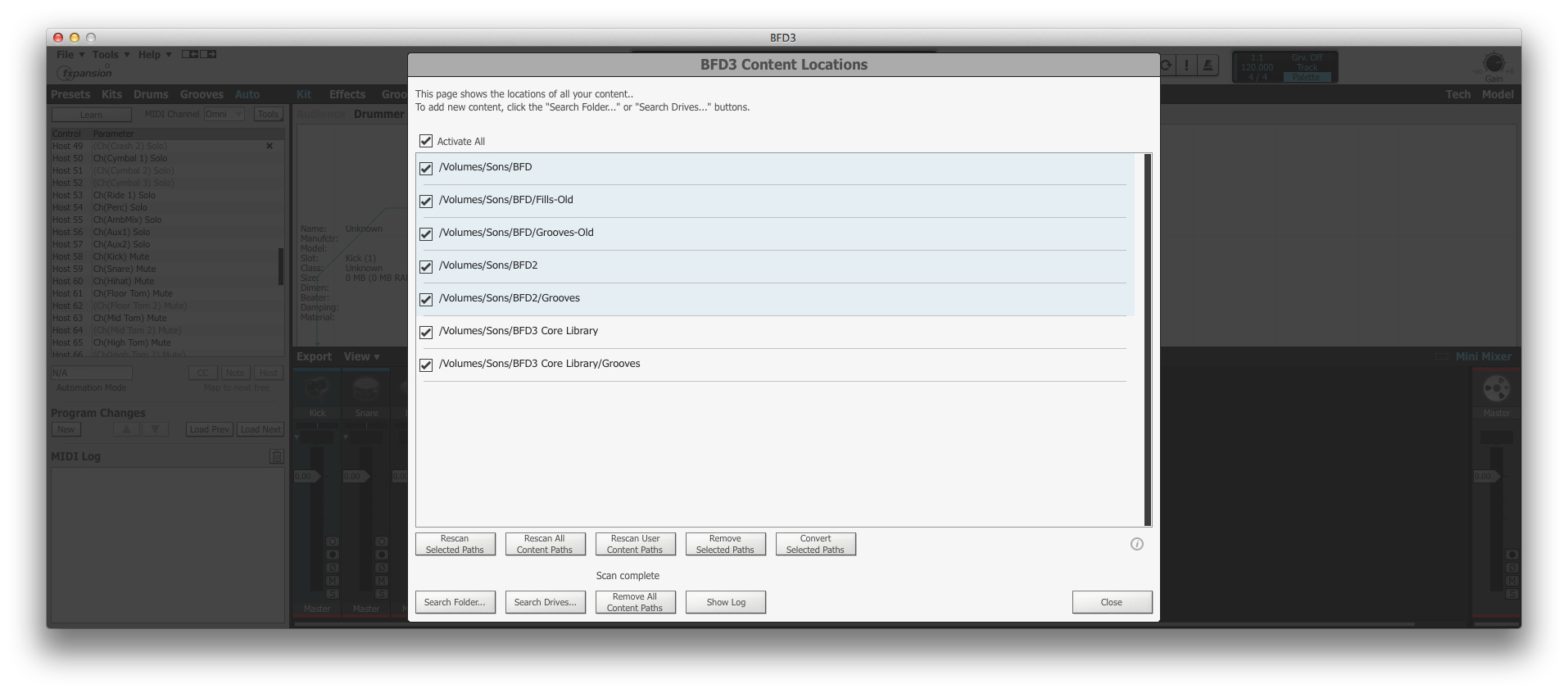Open the Model tab
Screen dimensions: 1568x693
[x=1498, y=94]
